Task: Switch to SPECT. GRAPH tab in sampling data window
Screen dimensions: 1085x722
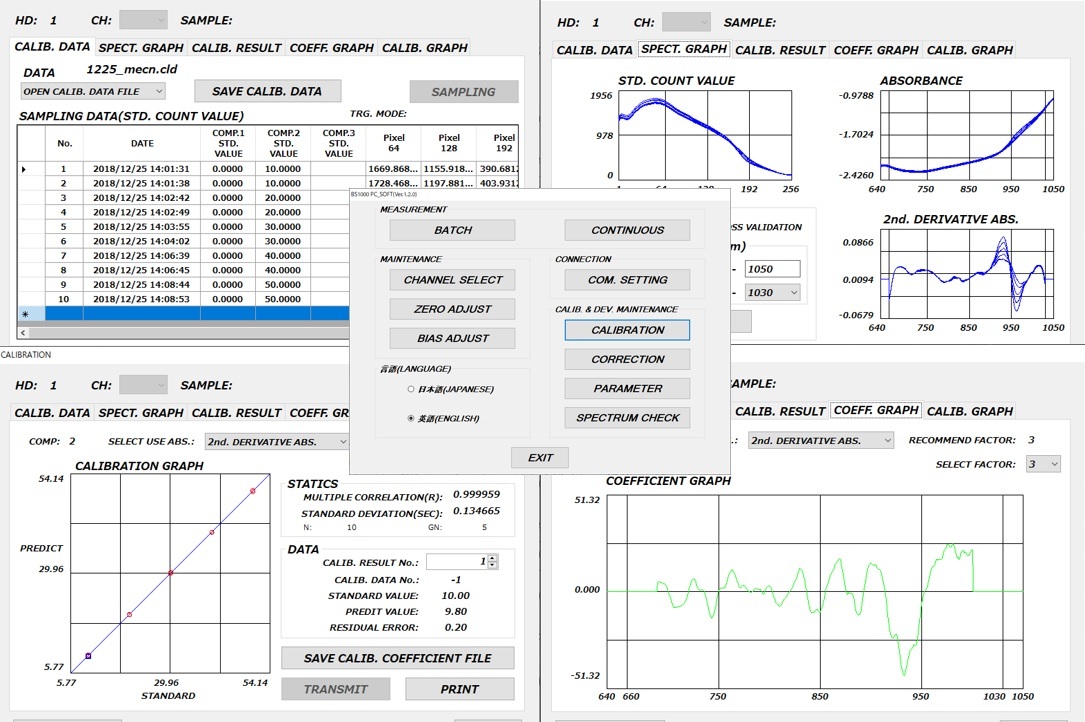Action: click(141, 48)
